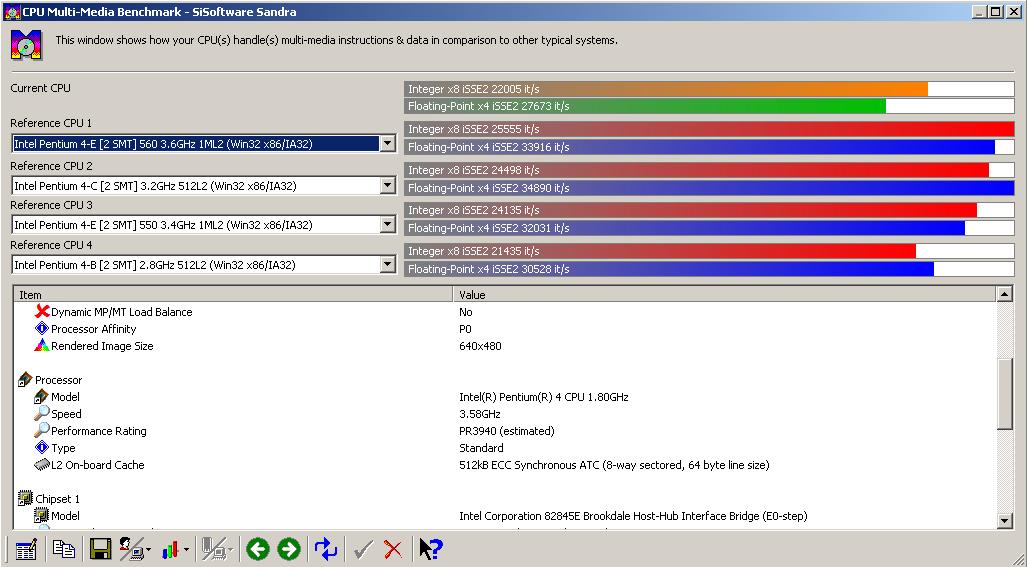
Task: Click the value 3.58GHz
Action: pos(480,414)
